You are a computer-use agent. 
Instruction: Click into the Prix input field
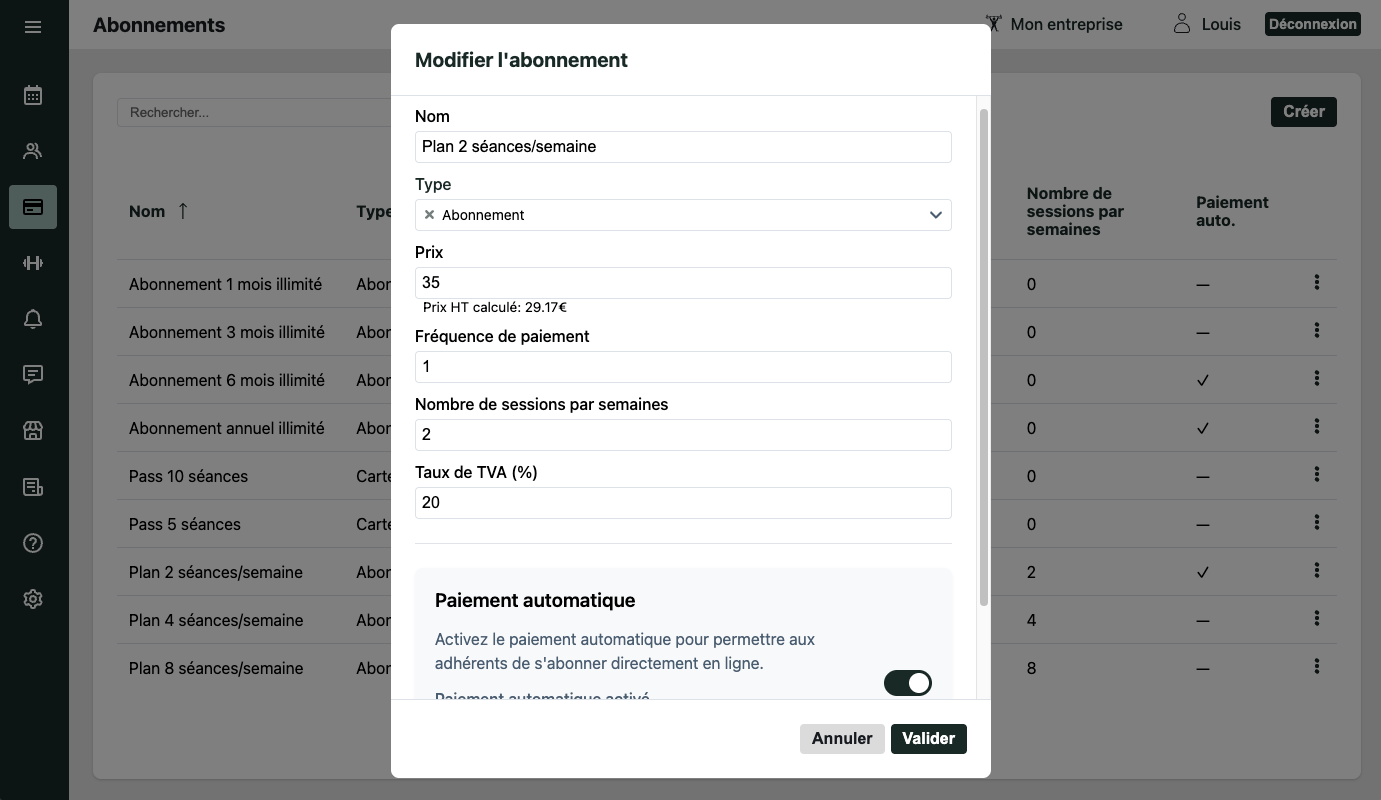tap(683, 283)
